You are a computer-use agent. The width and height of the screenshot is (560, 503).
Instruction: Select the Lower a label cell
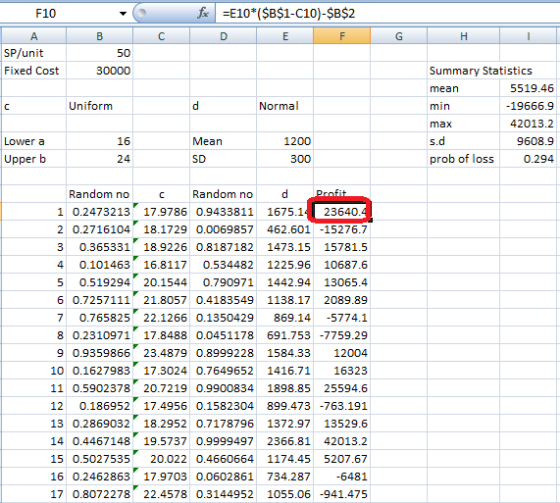[x=34, y=141]
